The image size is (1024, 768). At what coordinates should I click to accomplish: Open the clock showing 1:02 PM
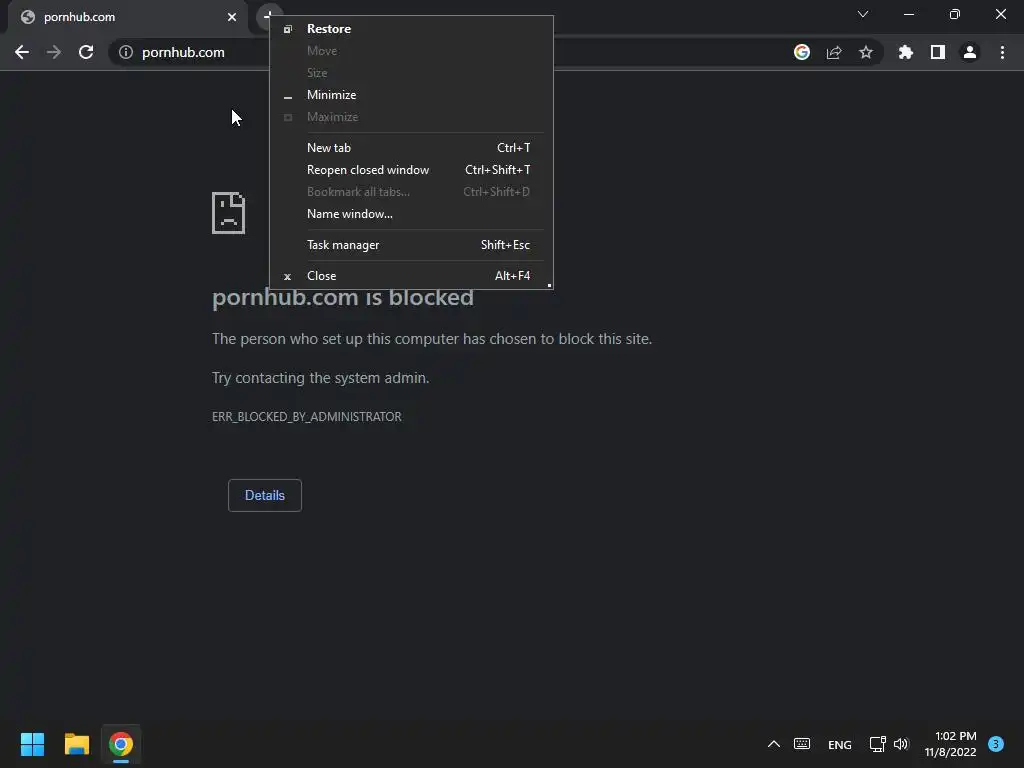950,744
